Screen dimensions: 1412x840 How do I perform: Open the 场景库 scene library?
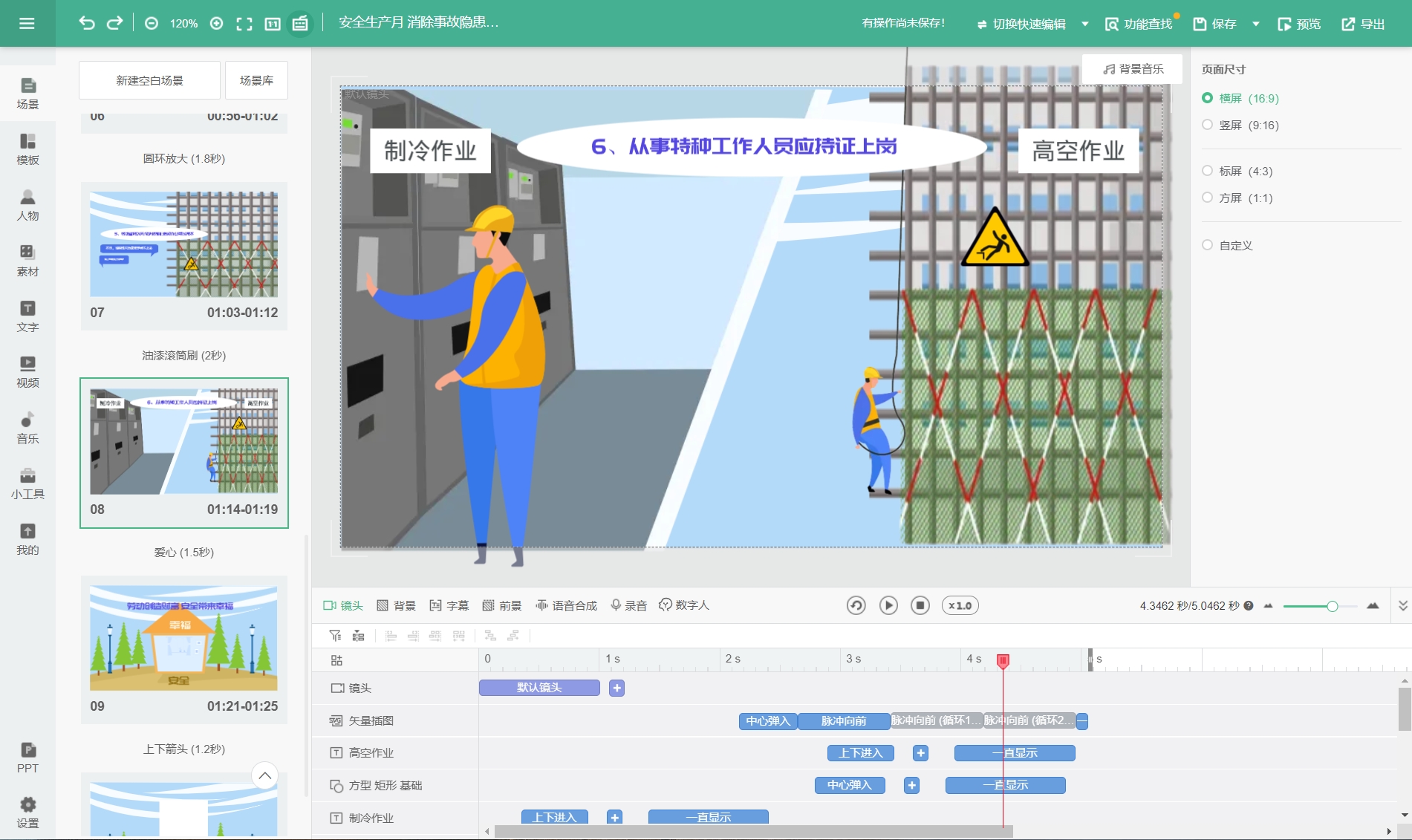pyautogui.click(x=256, y=80)
